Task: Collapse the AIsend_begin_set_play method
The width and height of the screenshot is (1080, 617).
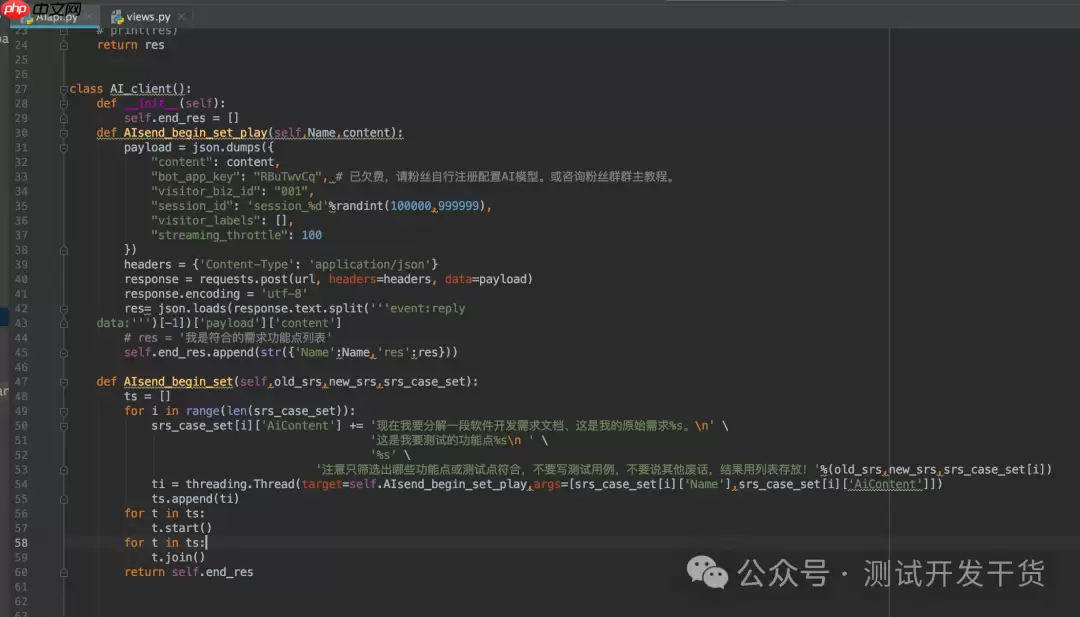Action: [63, 132]
